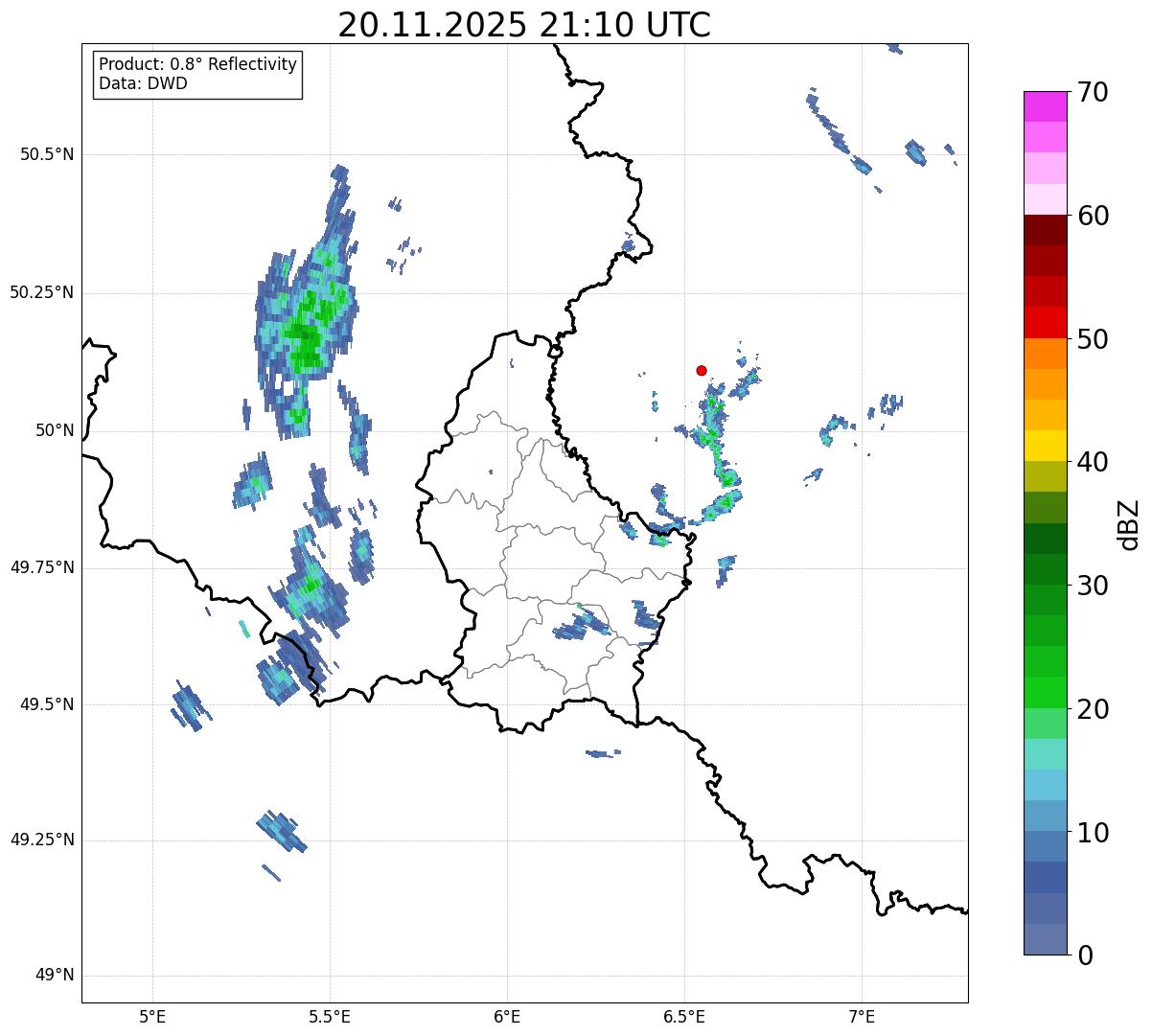Click the '49.5°N' latitude label

point(47,704)
